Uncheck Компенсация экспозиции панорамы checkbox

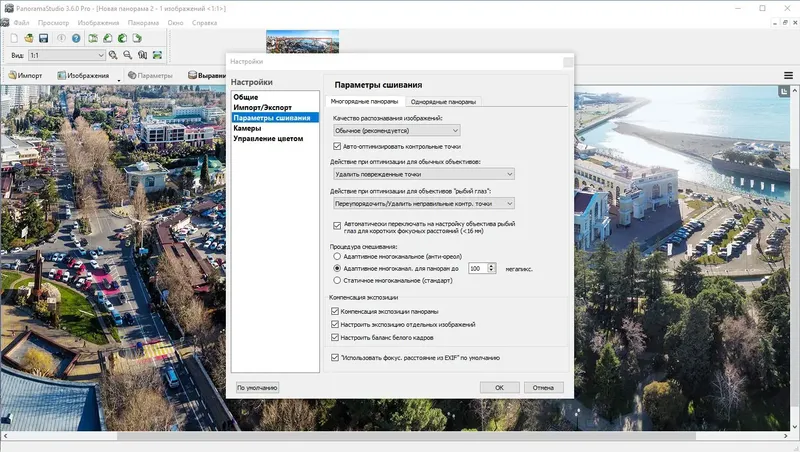[335, 311]
